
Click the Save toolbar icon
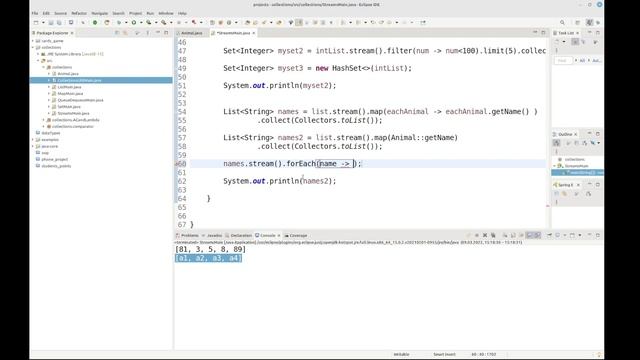point(51,22)
